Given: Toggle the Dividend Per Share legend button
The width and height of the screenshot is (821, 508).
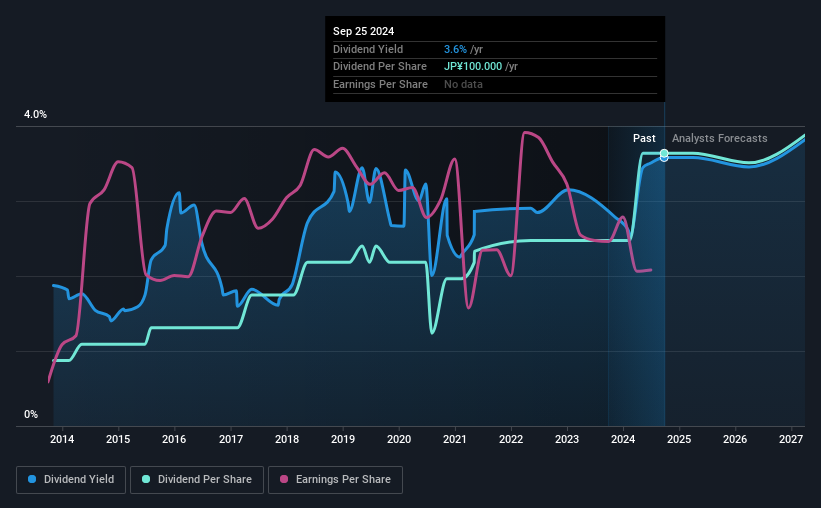Looking at the screenshot, I should [x=197, y=480].
